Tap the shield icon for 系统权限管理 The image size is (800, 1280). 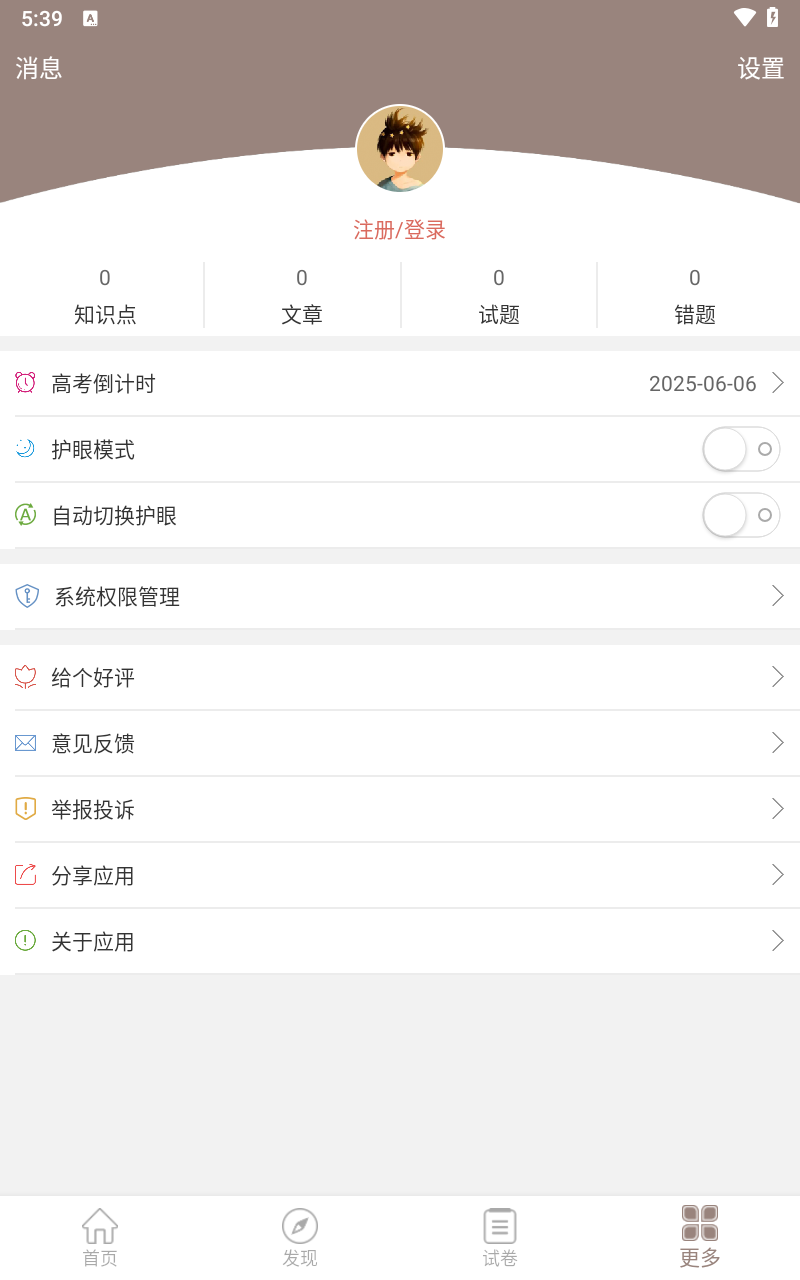pyautogui.click(x=27, y=596)
